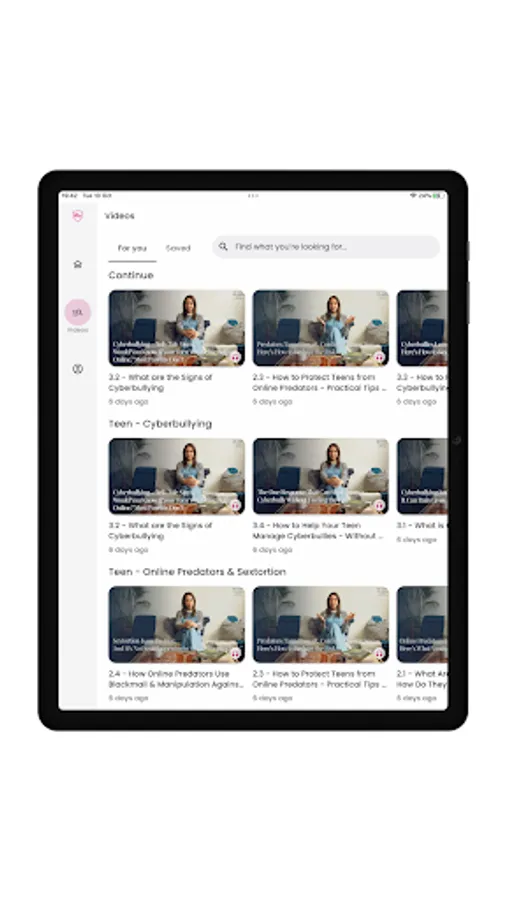Open title '2.3 - How to Protect Teens' under Online Predators & Sextortion
The image size is (506, 900).
[x=320, y=678]
